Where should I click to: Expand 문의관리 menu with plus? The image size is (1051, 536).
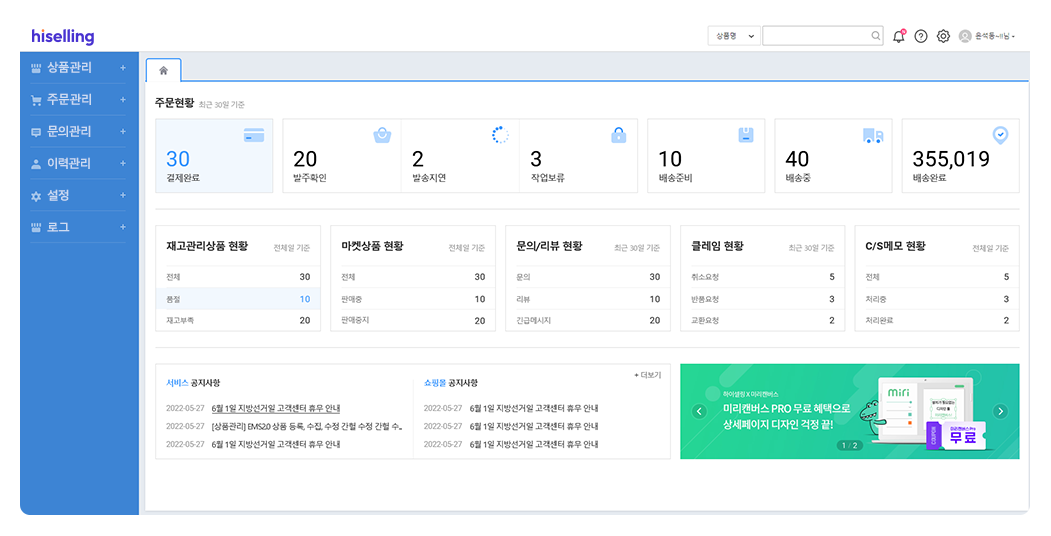(x=123, y=132)
